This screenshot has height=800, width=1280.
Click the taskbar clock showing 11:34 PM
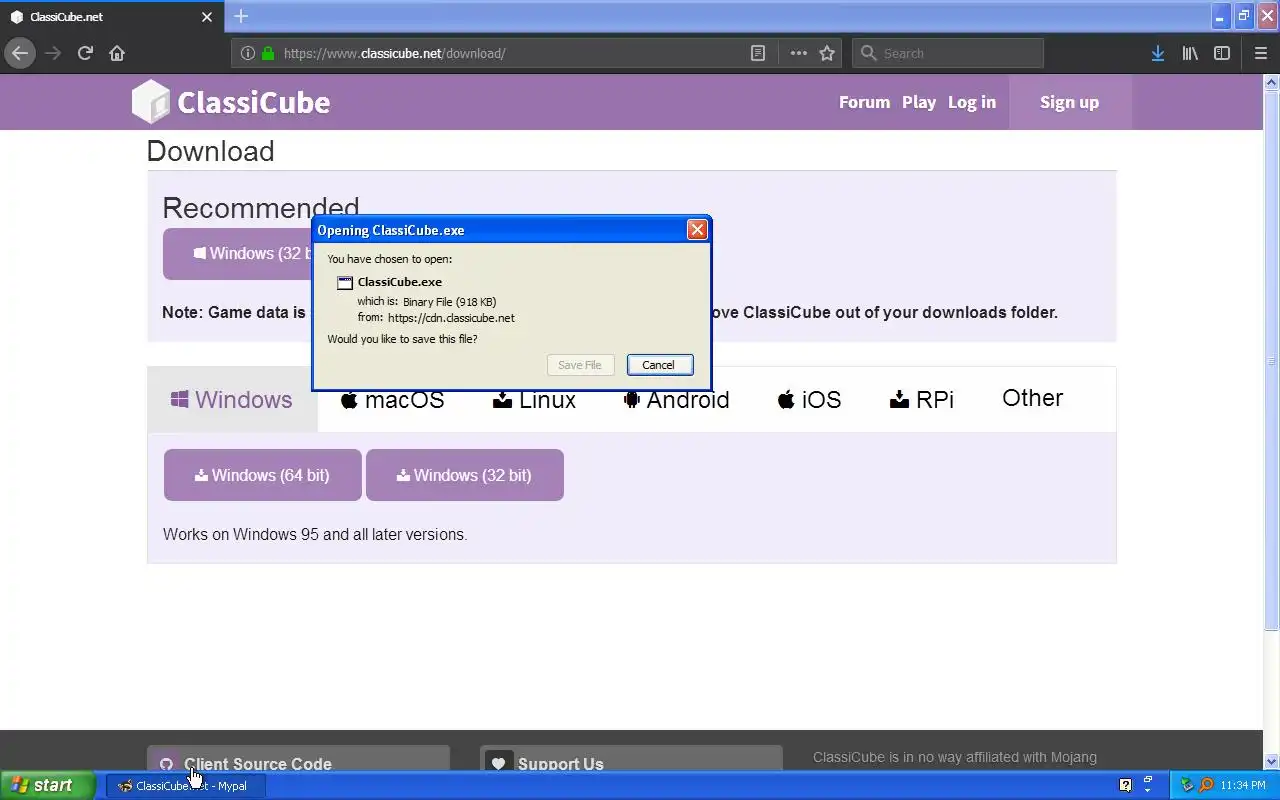coord(1242,786)
